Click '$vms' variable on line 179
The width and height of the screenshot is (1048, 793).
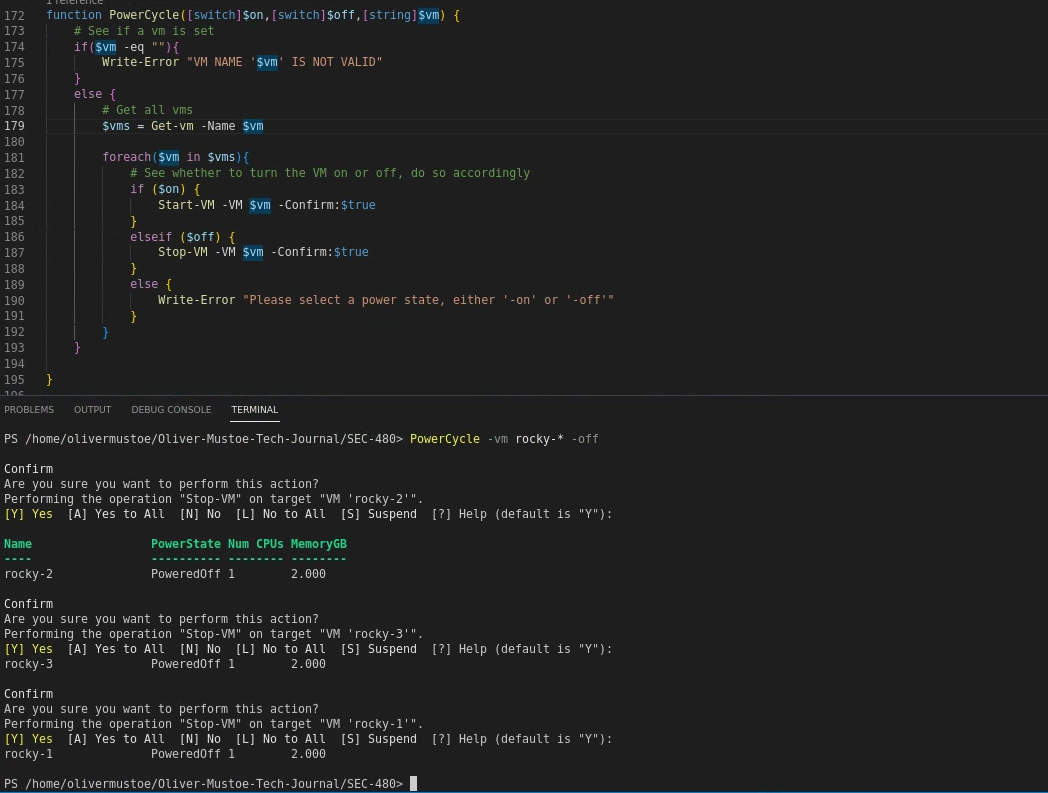tap(116, 126)
